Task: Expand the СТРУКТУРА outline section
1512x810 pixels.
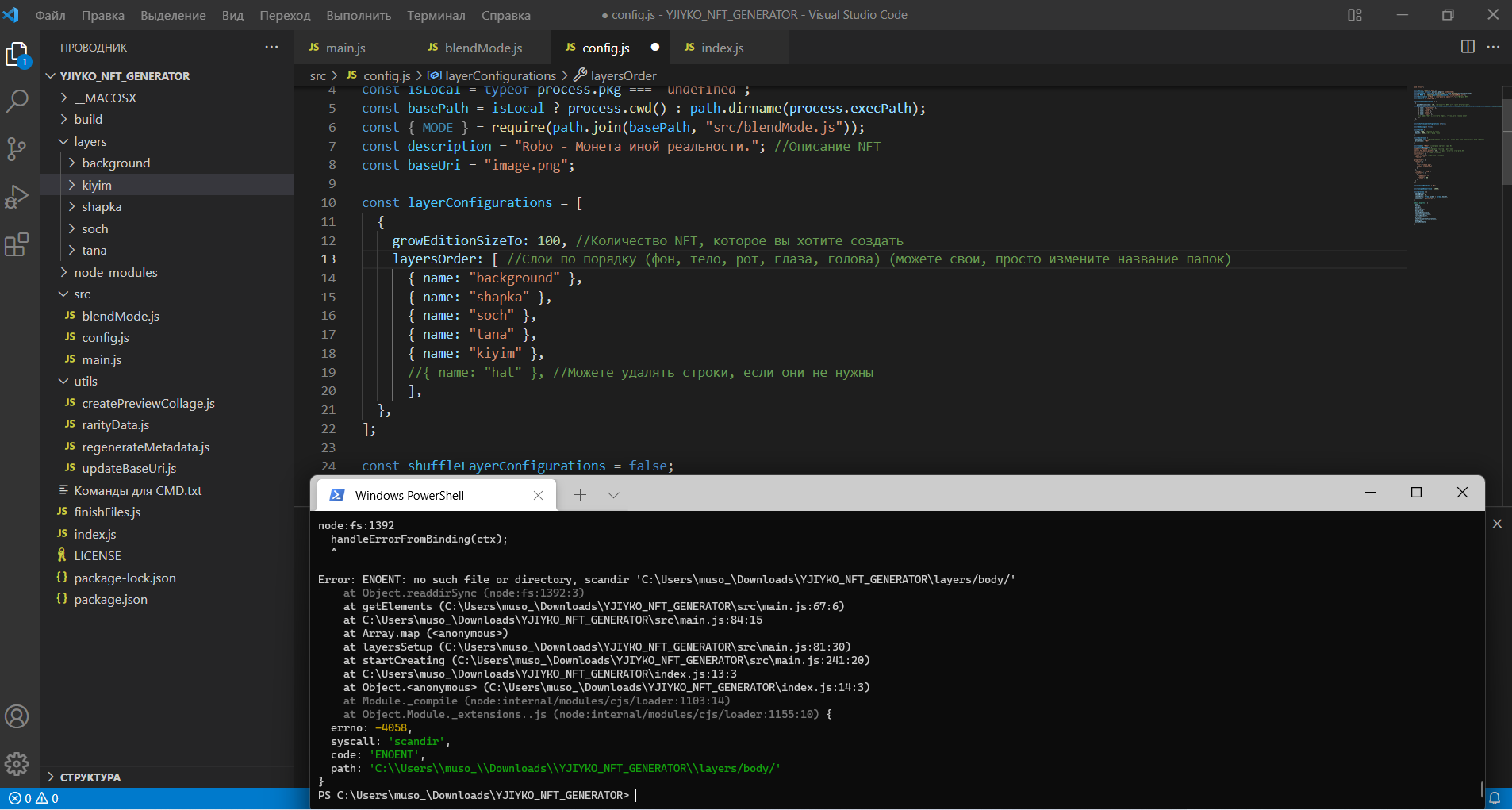Action: 167,777
